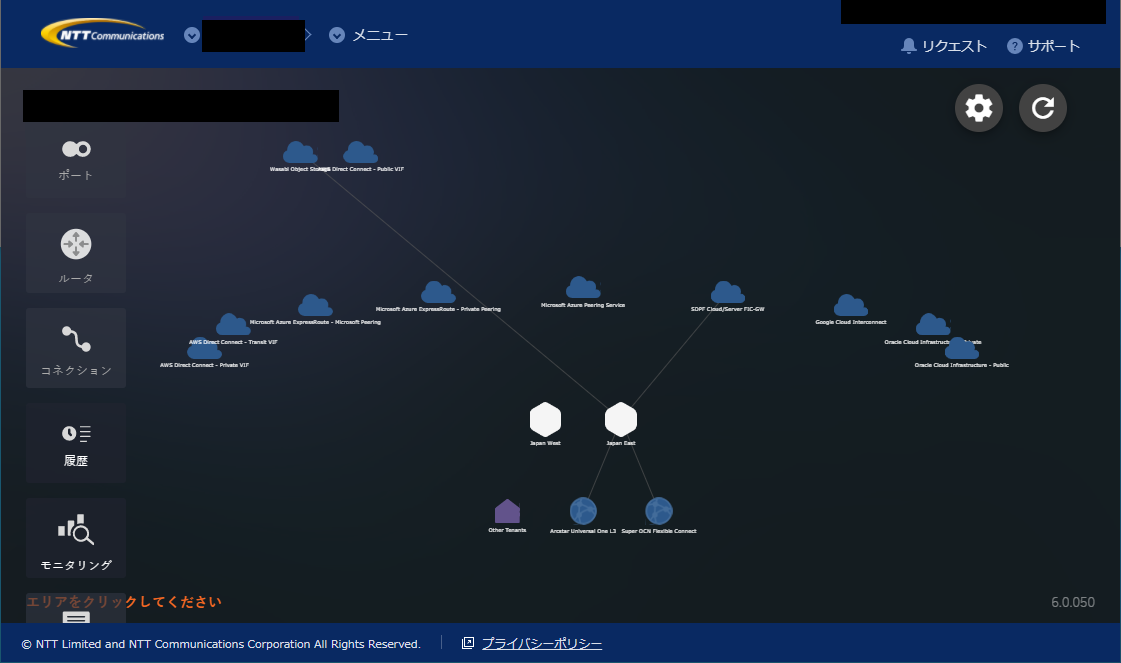
Task: Open リクエスト (Request) notifications
Action: click(x=944, y=46)
